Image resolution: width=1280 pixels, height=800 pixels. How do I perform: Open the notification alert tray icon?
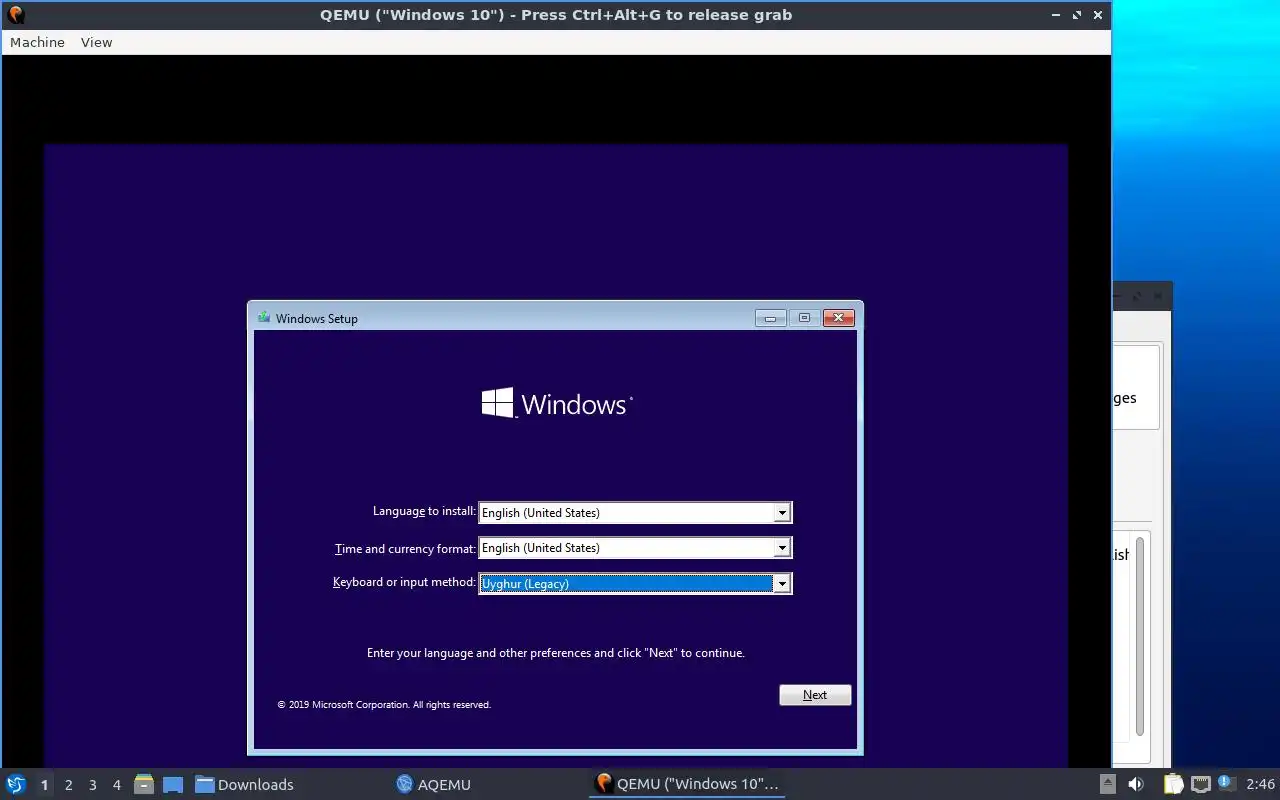pos(1226,783)
